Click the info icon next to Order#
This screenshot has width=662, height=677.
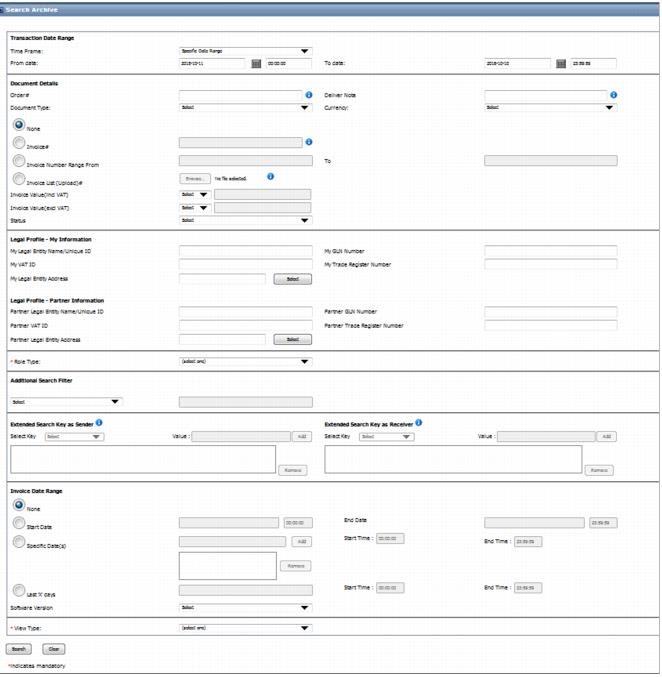tap(309, 95)
